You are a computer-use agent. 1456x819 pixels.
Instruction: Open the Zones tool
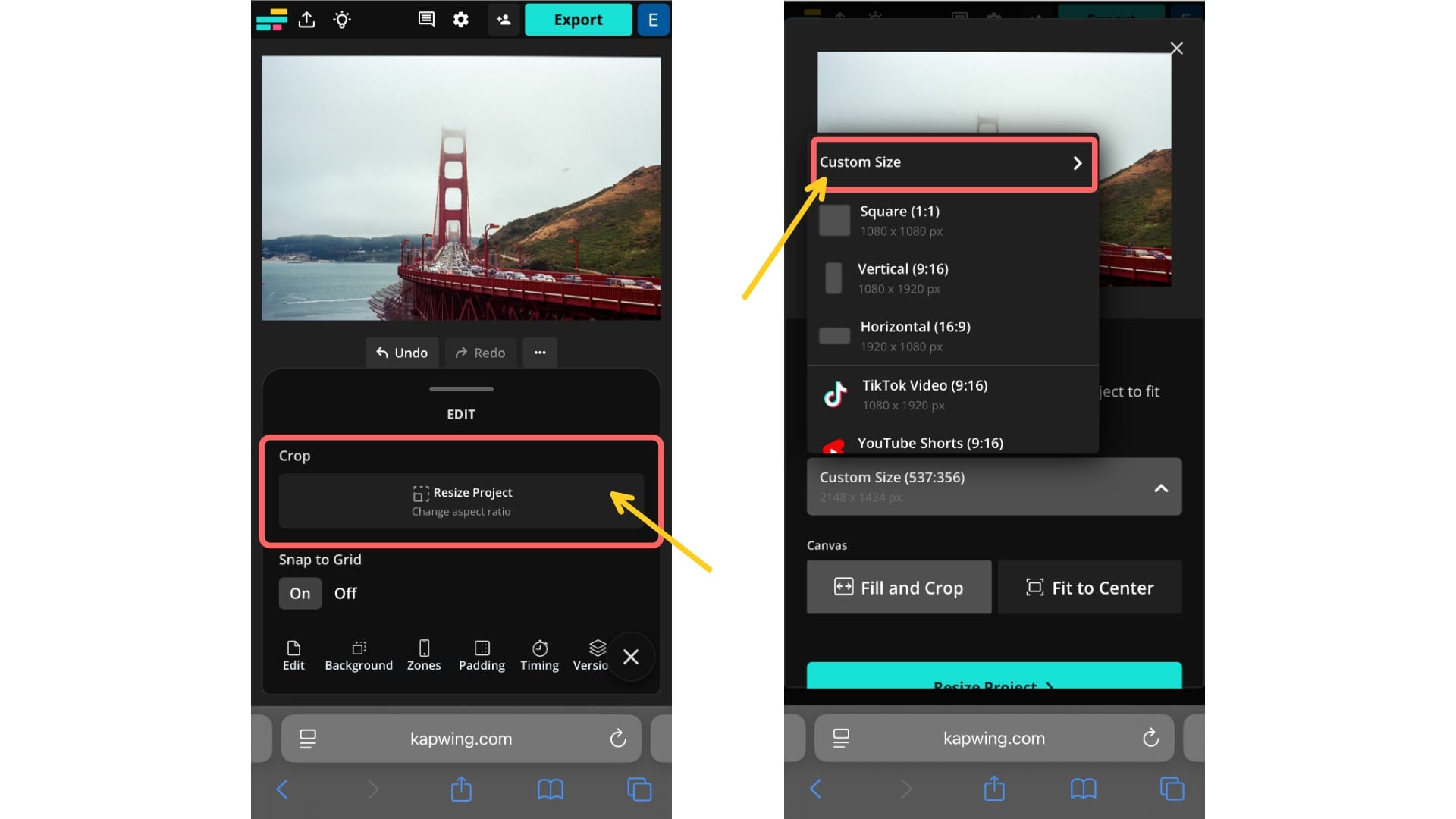point(423,655)
